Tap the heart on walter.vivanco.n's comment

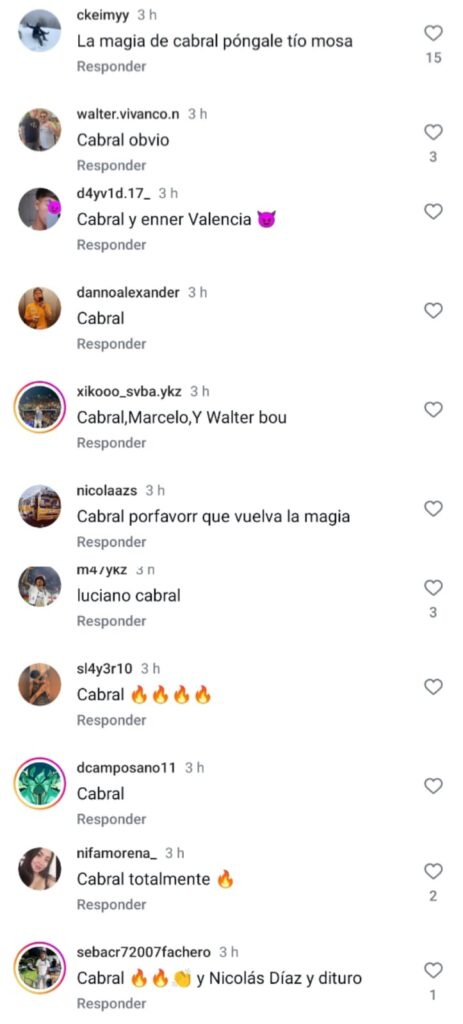[433, 133]
